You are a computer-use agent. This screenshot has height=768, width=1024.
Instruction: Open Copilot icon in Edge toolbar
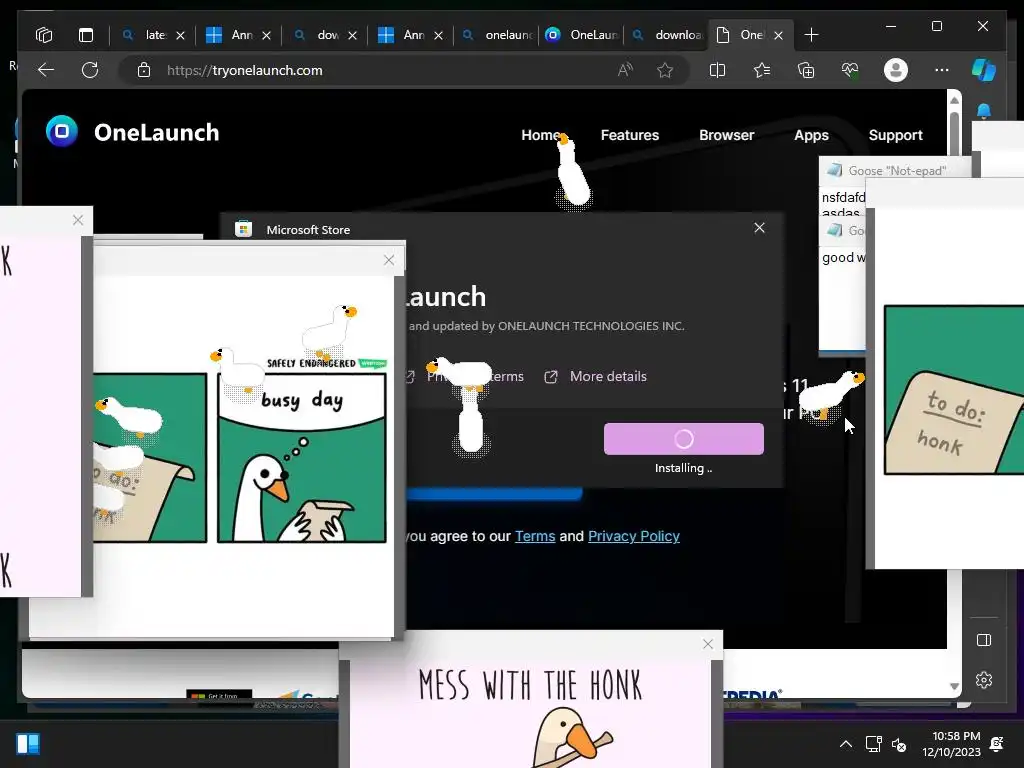click(x=984, y=70)
